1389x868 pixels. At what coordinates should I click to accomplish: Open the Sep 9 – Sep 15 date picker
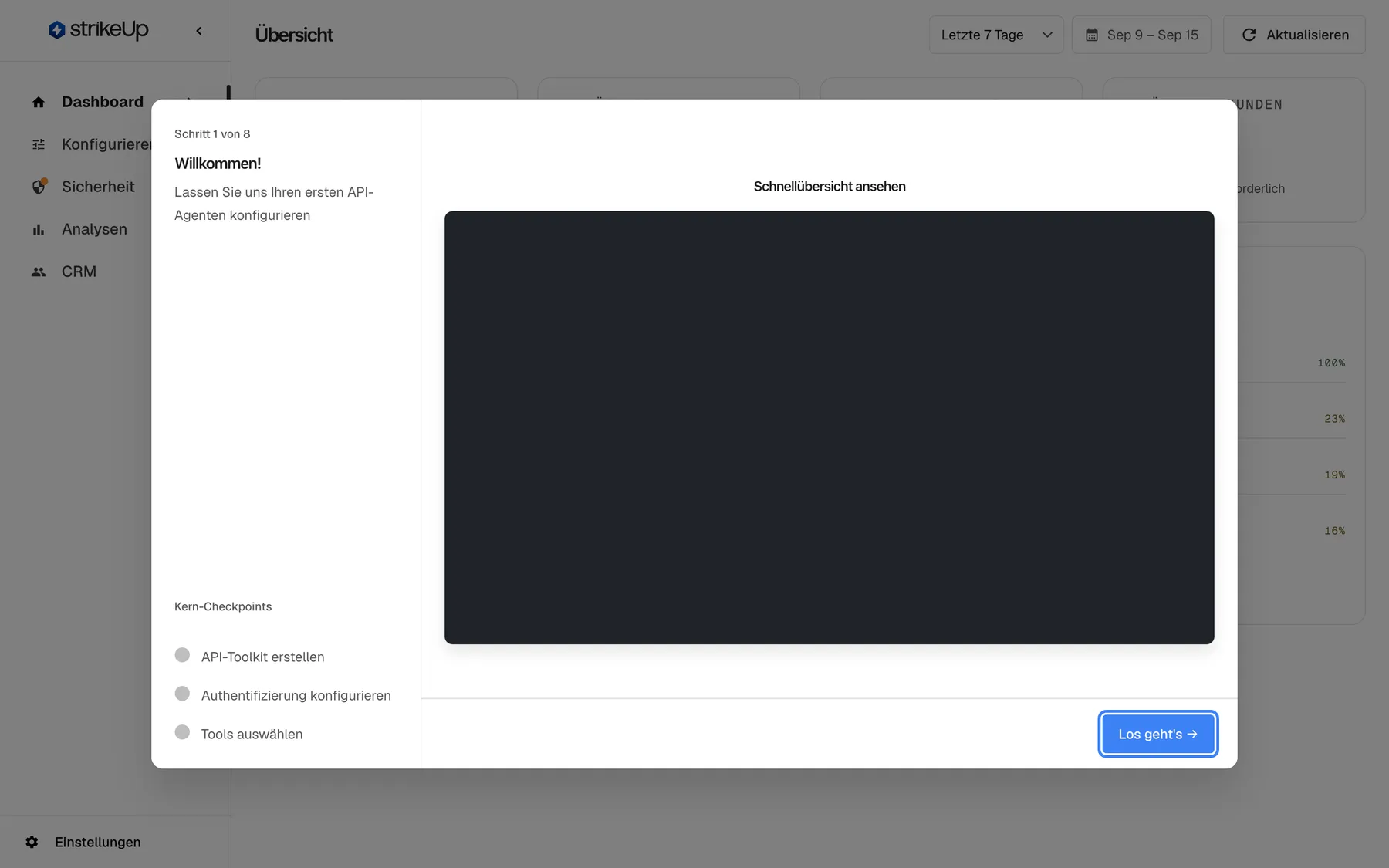pos(1141,35)
